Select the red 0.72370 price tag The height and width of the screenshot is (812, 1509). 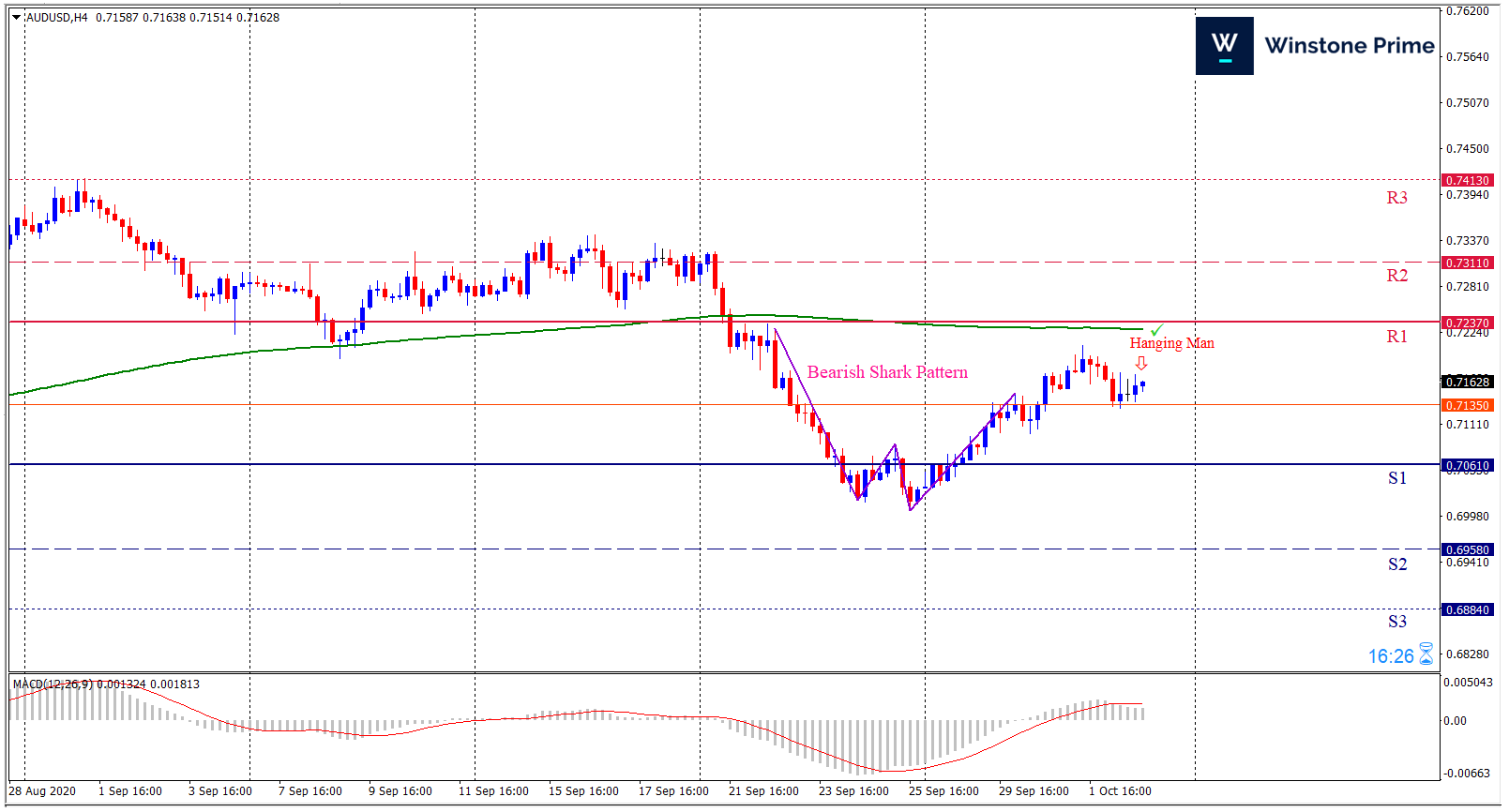click(x=1467, y=323)
